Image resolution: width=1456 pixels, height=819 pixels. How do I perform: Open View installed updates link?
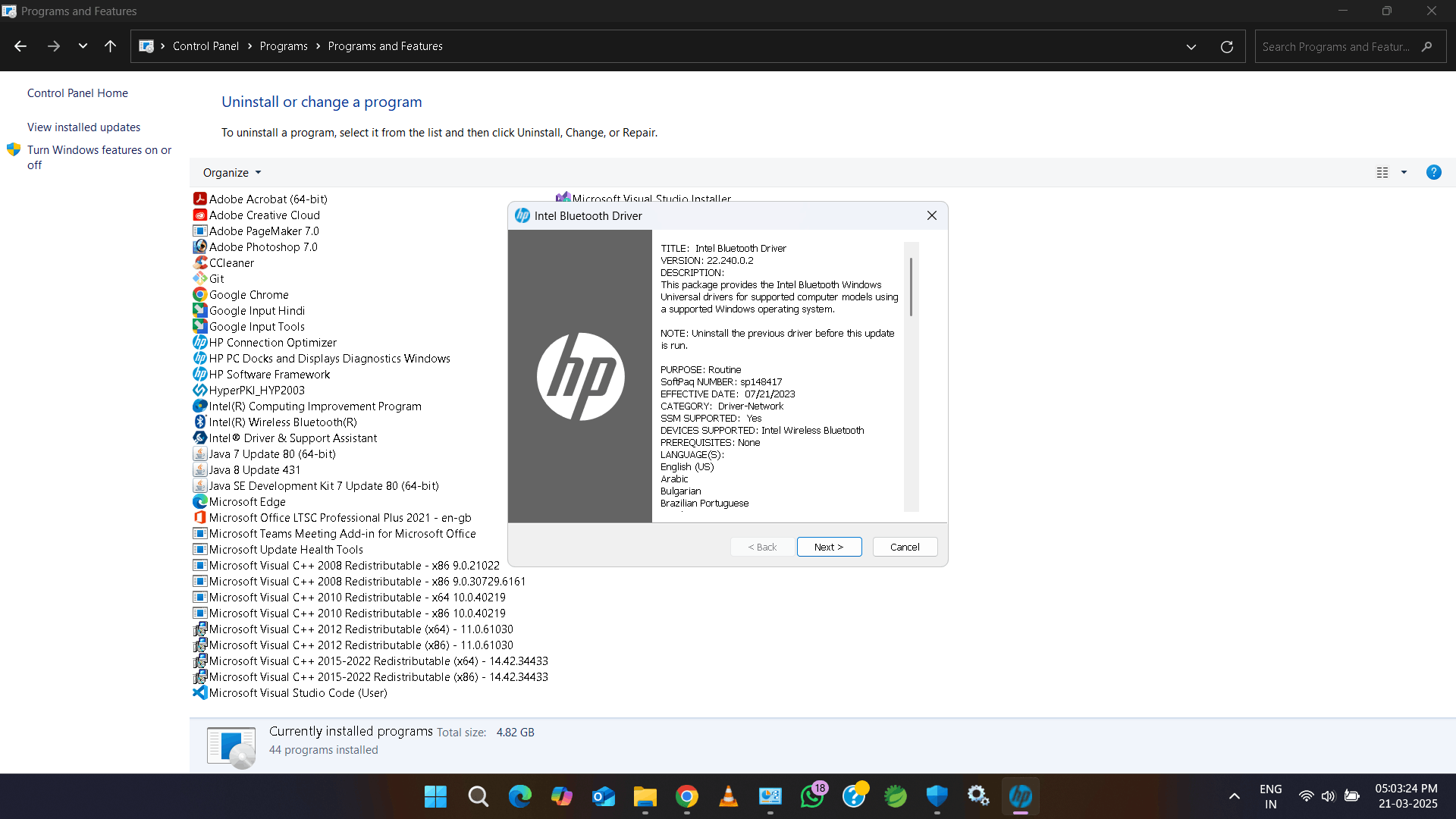[x=83, y=127]
